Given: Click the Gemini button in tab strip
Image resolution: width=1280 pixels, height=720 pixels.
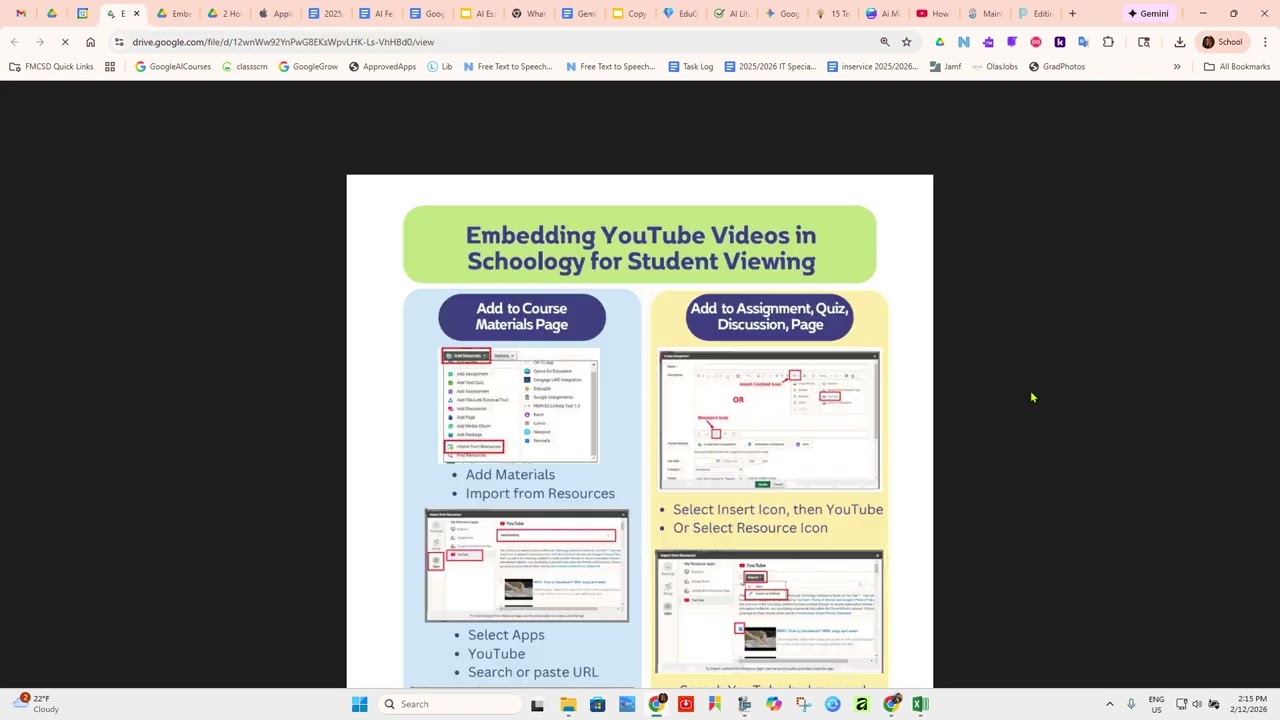Looking at the screenshot, I should (x=1148, y=14).
